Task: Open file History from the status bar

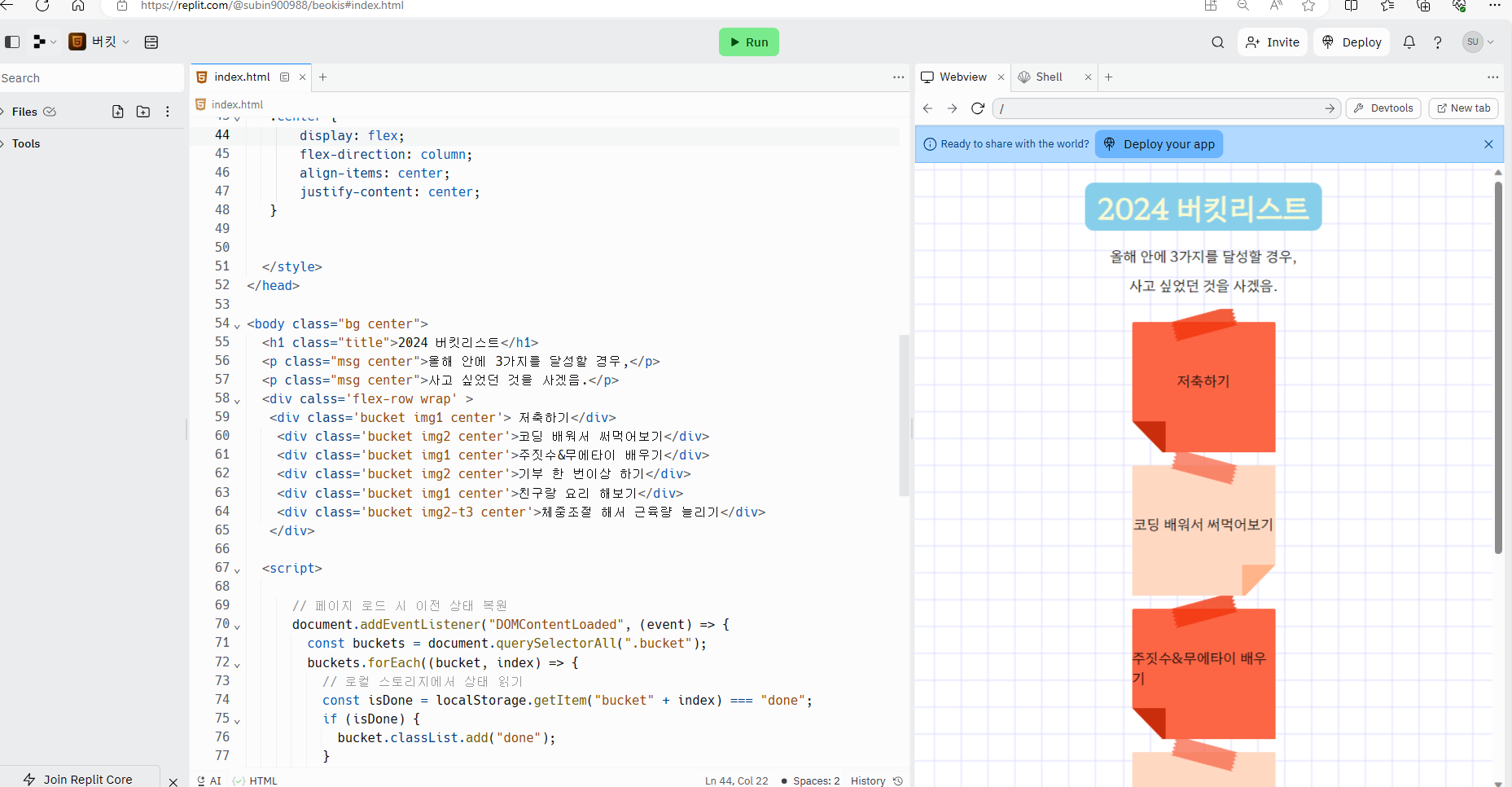Action: [876, 780]
